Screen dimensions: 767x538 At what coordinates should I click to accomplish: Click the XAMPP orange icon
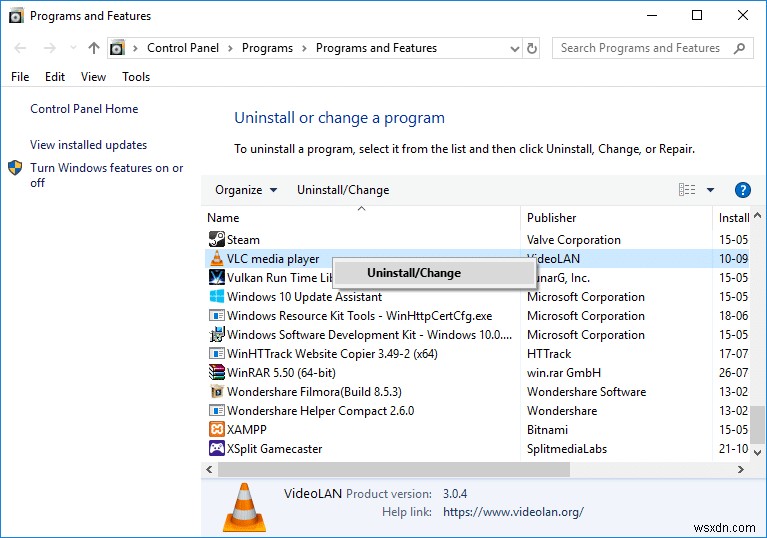pyautogui.click(x=216, y=429)
